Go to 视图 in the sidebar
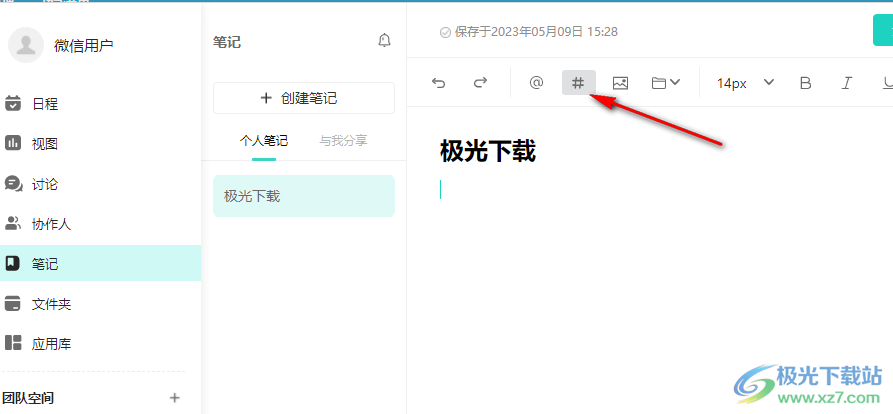Screen dimensions: 893x414 [45, 144]
